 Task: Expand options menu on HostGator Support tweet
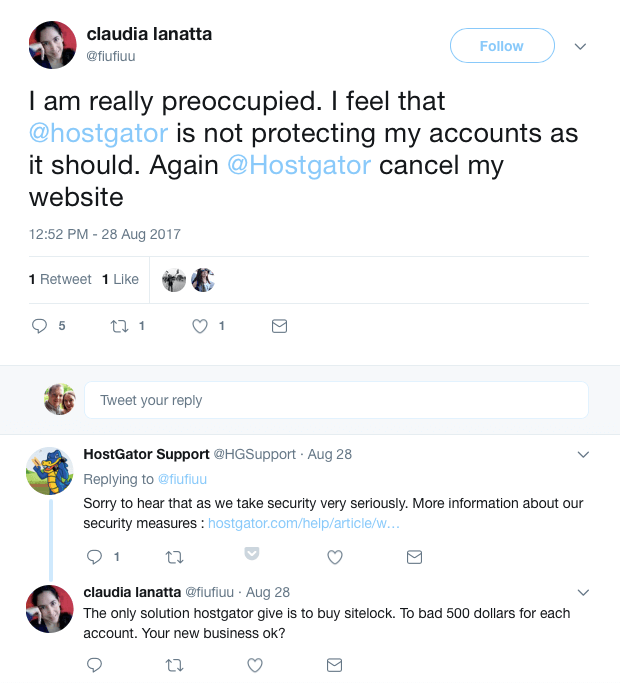(584, 454)
